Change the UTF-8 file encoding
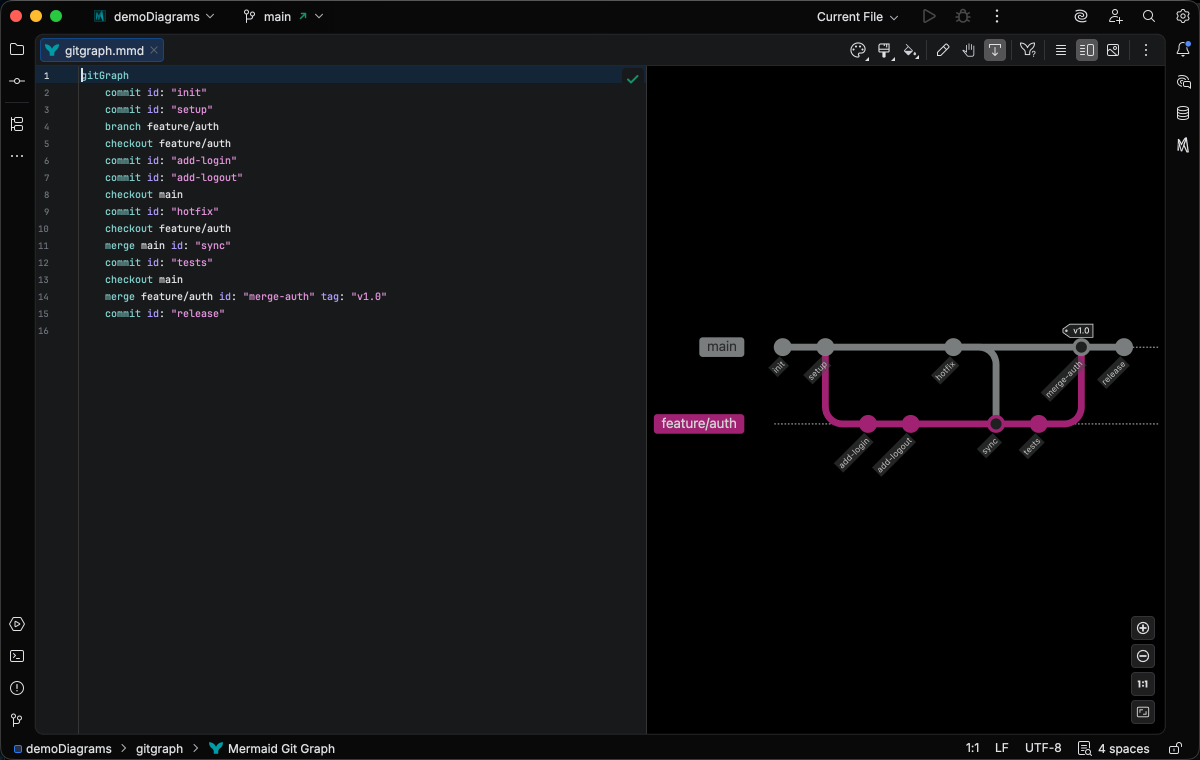The height and width of the screenshot is (760, 1200). 1043,748
